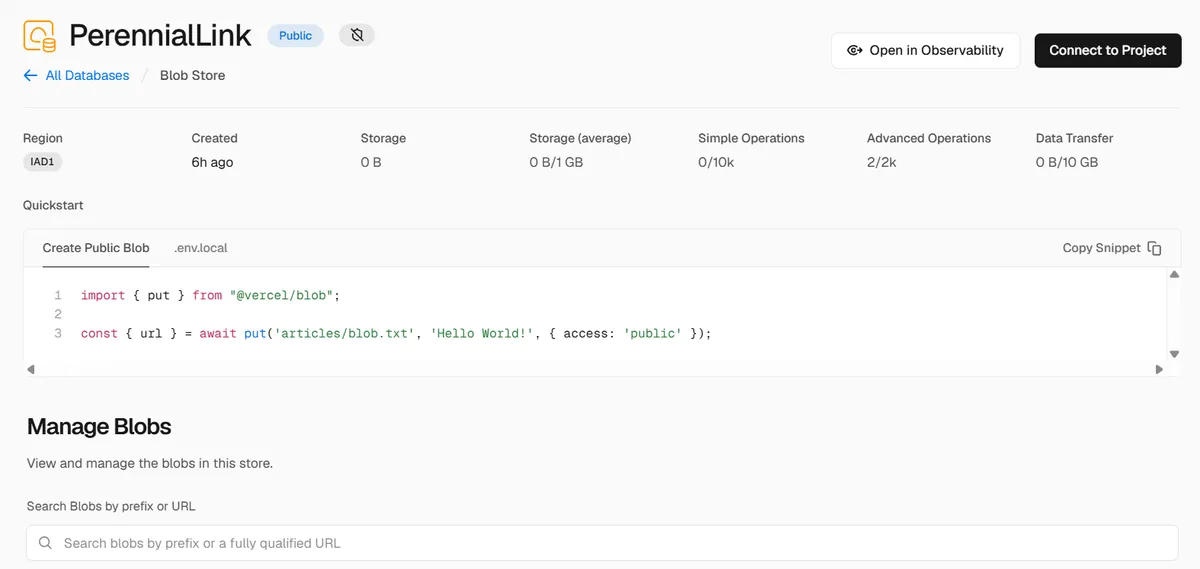Click the Quickstart label
The width and height of the screenshot is (1200, 569).
(53, 205)
